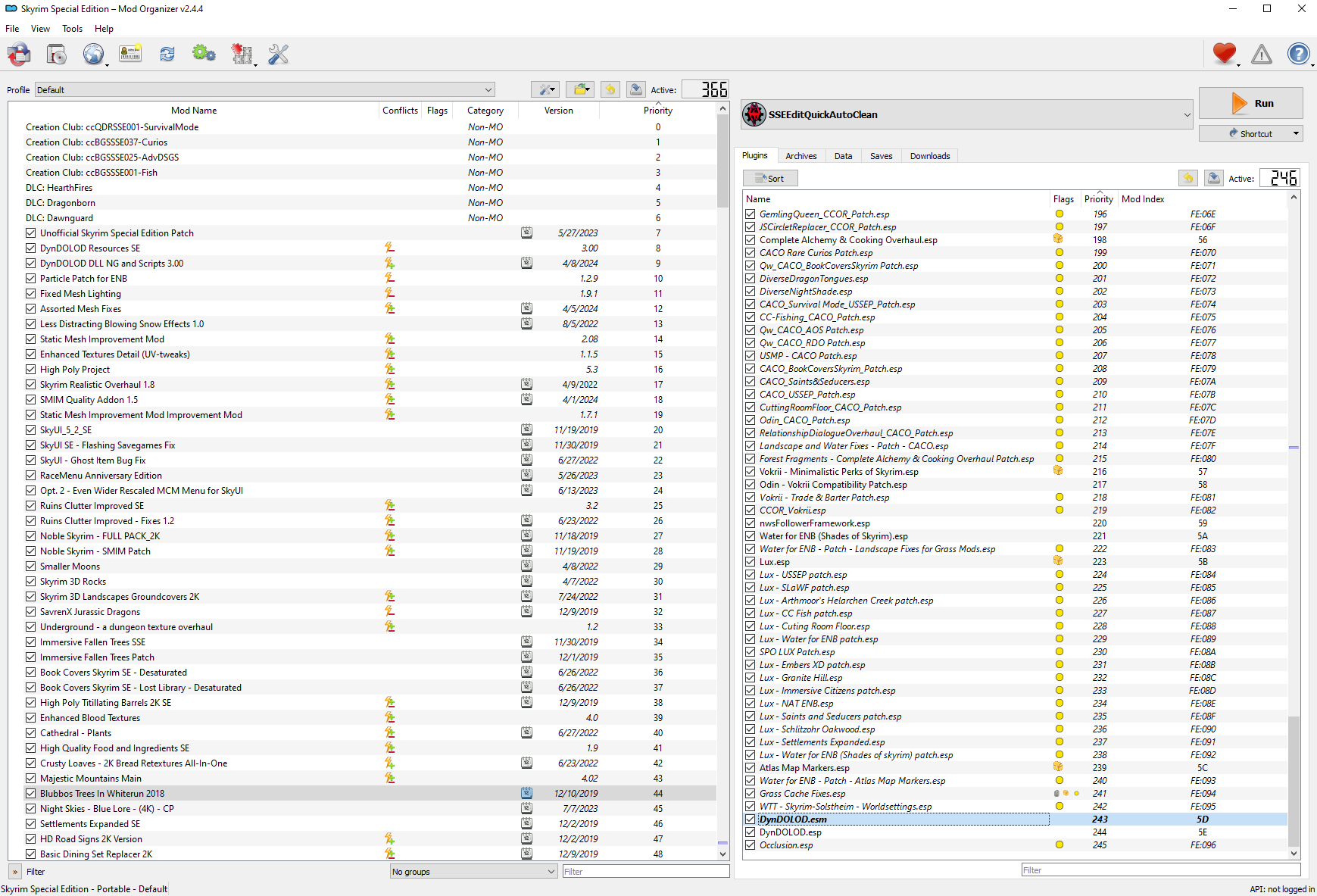This screenshot has height=896, width=1317.
Task: Disable DynDOLOD.esm plugin checkbox
Action: (750, 820)
